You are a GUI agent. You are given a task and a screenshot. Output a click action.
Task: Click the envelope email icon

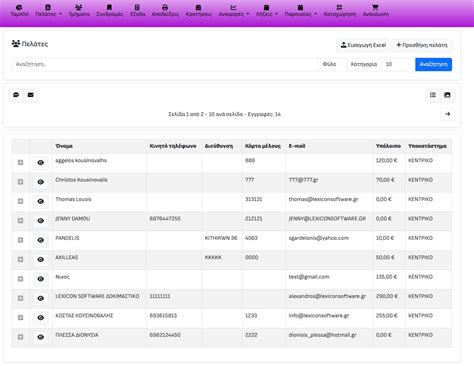(31, 95)
